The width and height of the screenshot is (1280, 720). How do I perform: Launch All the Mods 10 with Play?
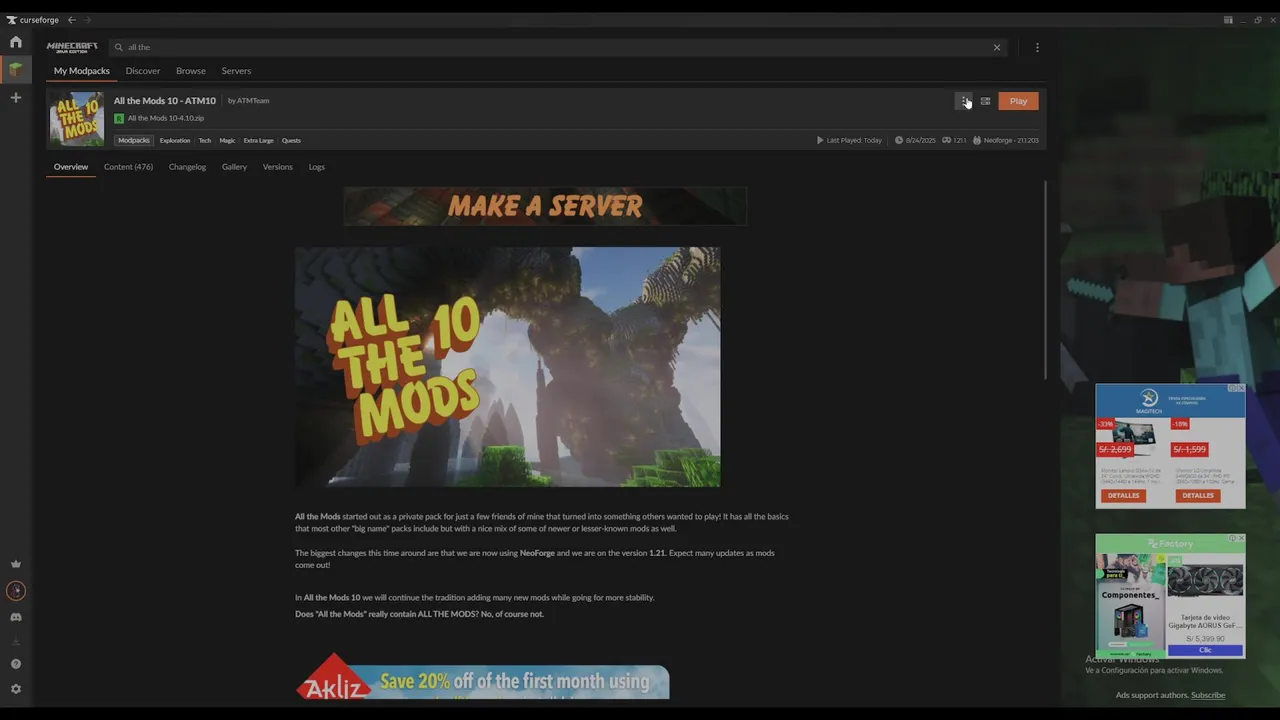pyautogui.click(x=1018, y=101)
